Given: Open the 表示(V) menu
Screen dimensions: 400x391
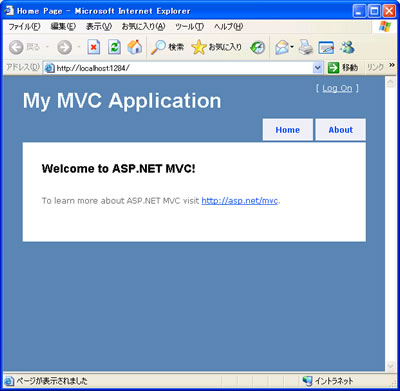Looking at the screenshot, I should 99,27.
